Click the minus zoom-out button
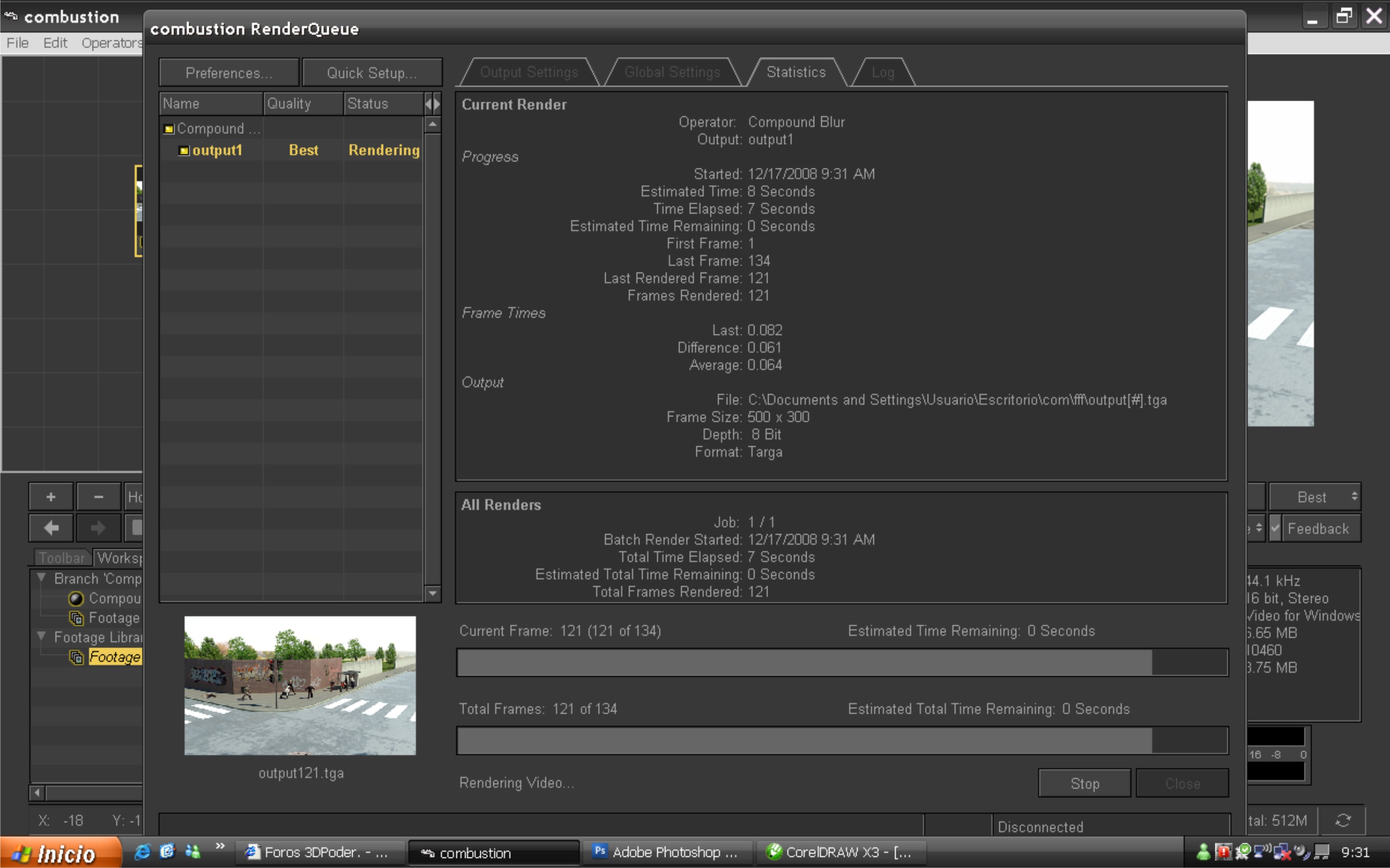 pyautogui.click(x=98, y=497)
